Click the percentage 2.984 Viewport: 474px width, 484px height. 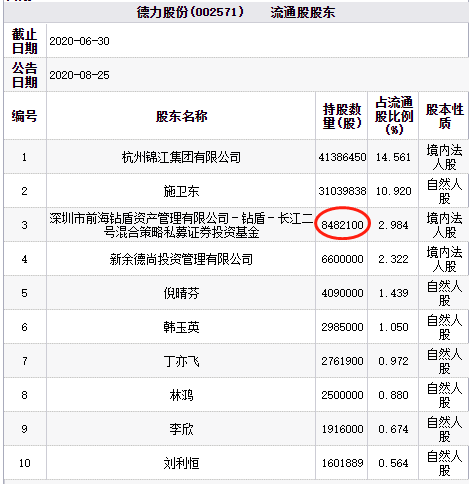pyautogui.click(x=393, y=225)
